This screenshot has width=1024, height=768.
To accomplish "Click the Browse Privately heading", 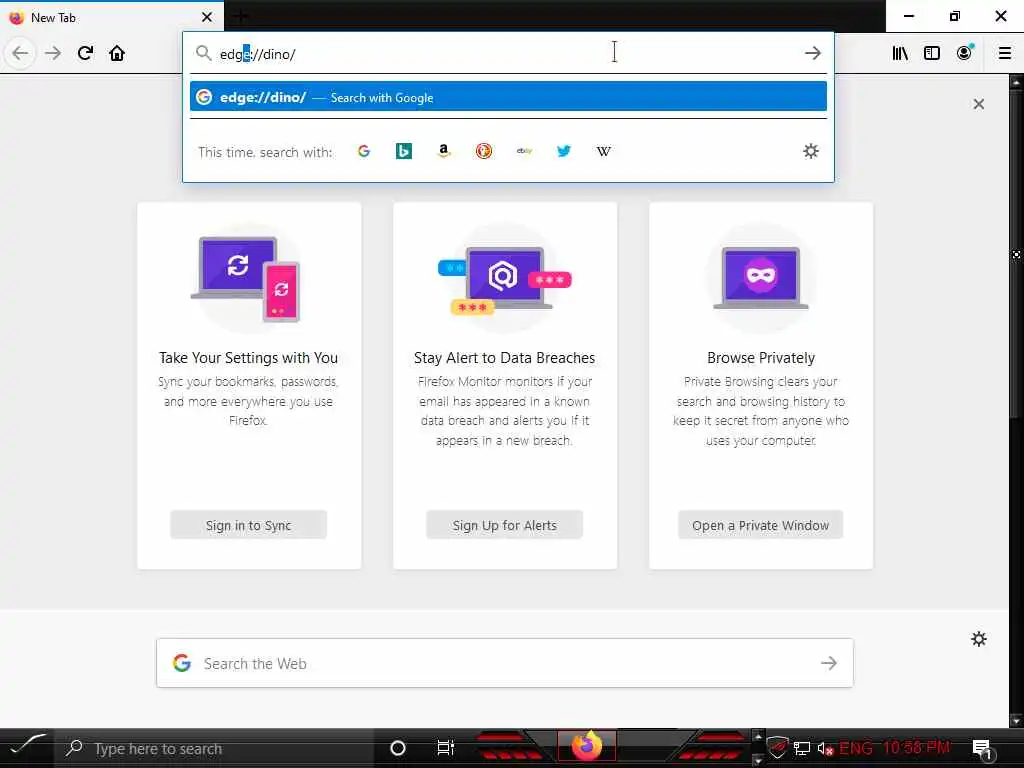I will pos(761,358).
